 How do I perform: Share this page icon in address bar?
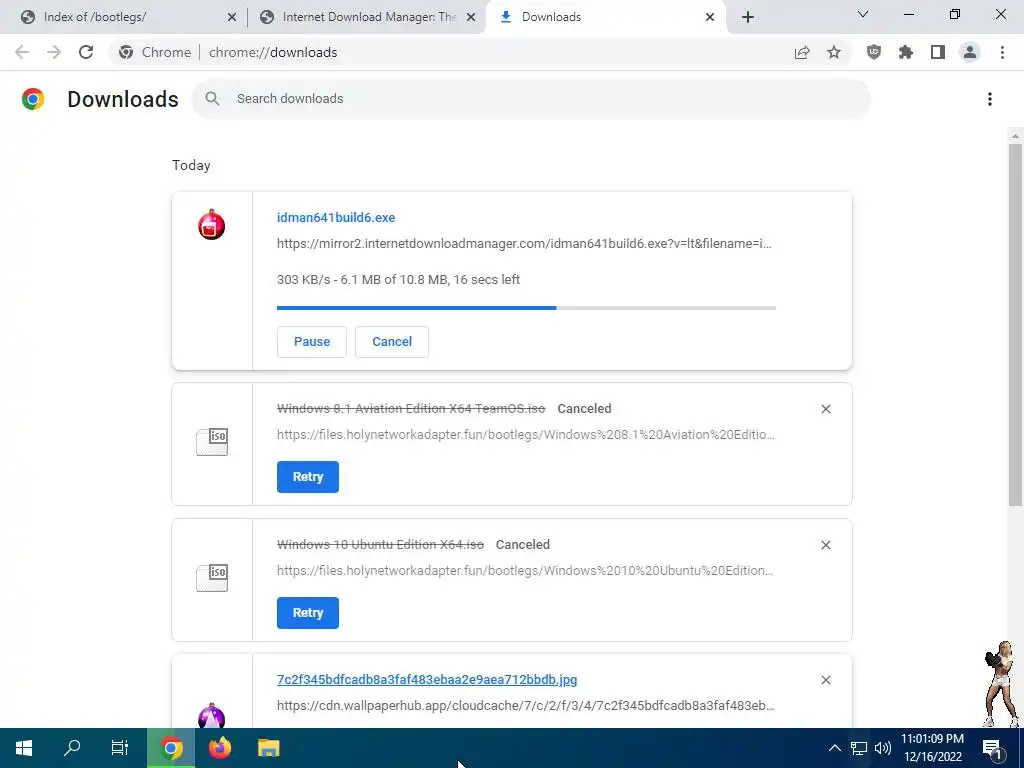(802, 52)
